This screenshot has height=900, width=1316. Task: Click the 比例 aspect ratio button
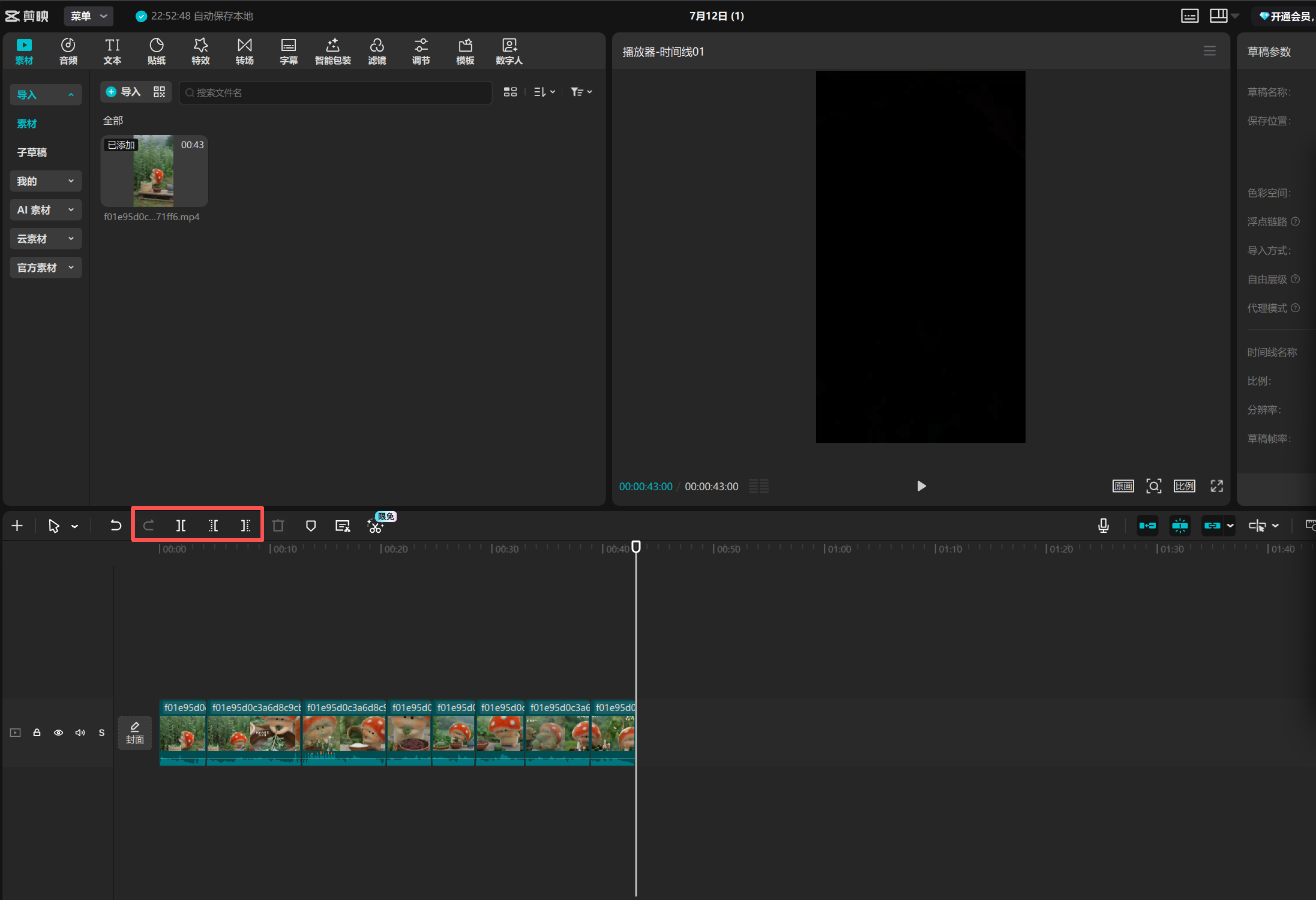(x=1185, y=486)
